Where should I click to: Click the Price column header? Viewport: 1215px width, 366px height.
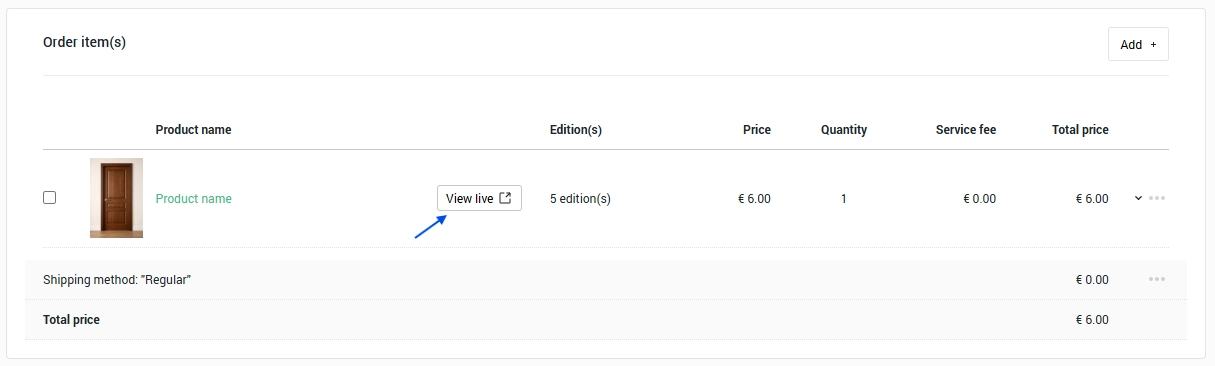coord(757,130)
